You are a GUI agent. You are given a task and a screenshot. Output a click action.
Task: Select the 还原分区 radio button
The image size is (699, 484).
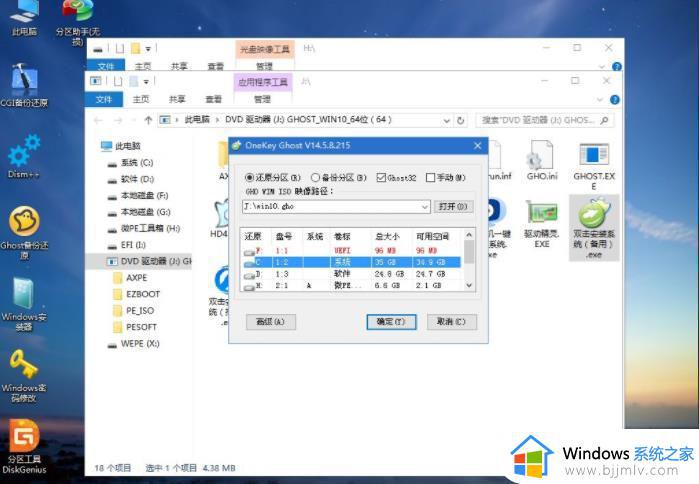249,177
